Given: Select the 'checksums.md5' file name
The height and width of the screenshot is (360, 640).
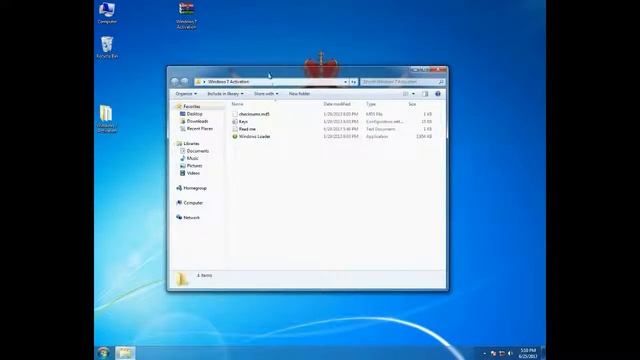Looking at the screenshot, I should (254, 114).
